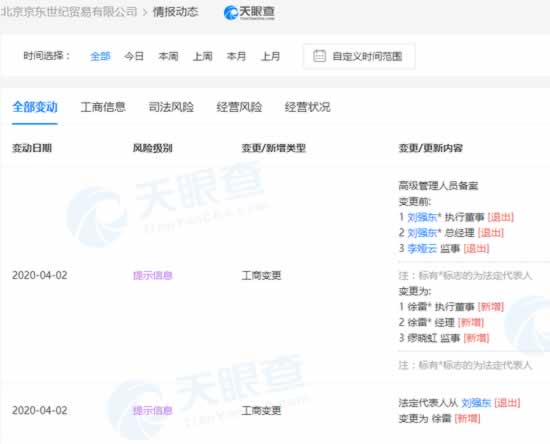Choose 本月 time filter
550x444 pixels.
click(x=236, y=56)
